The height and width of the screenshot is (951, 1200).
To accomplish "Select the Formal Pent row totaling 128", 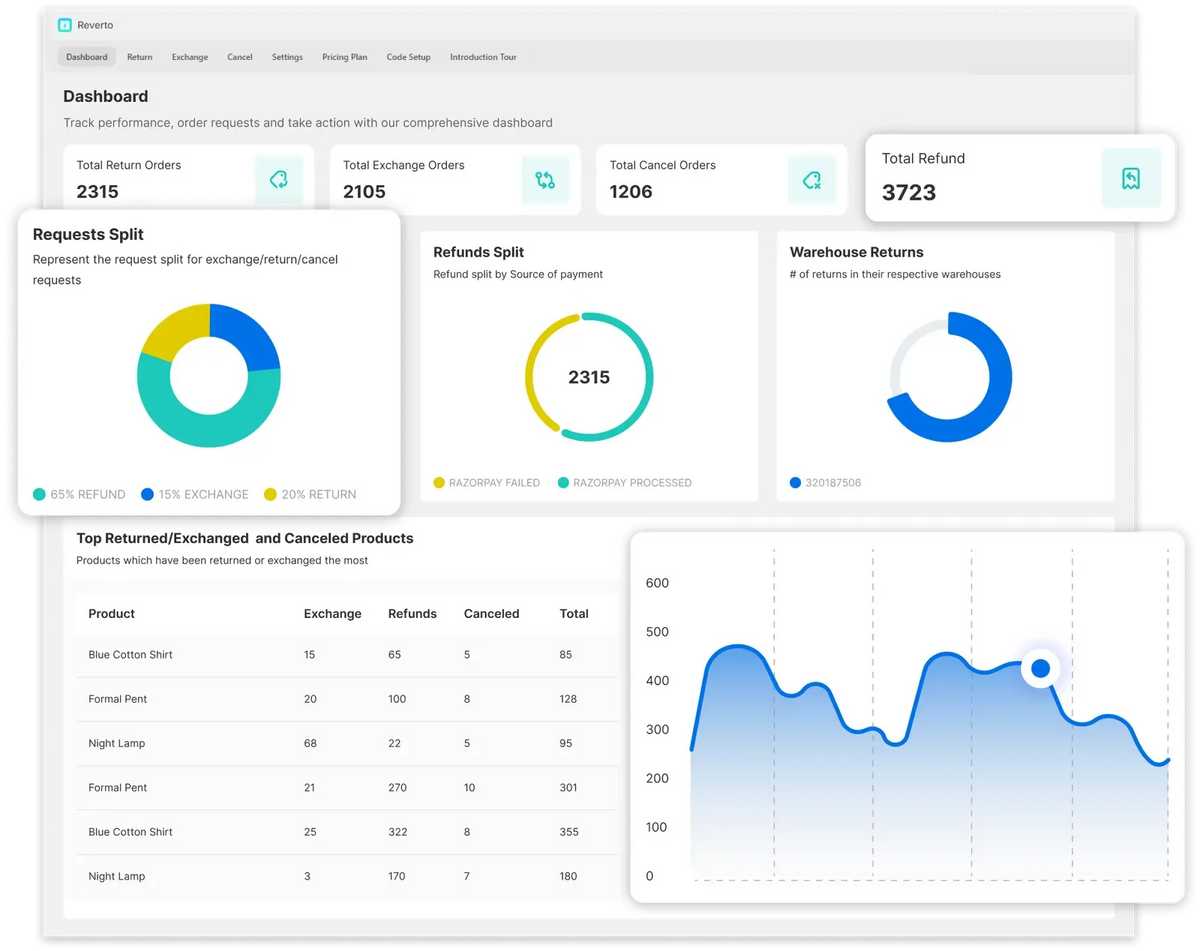I will [x=347, y=699].
